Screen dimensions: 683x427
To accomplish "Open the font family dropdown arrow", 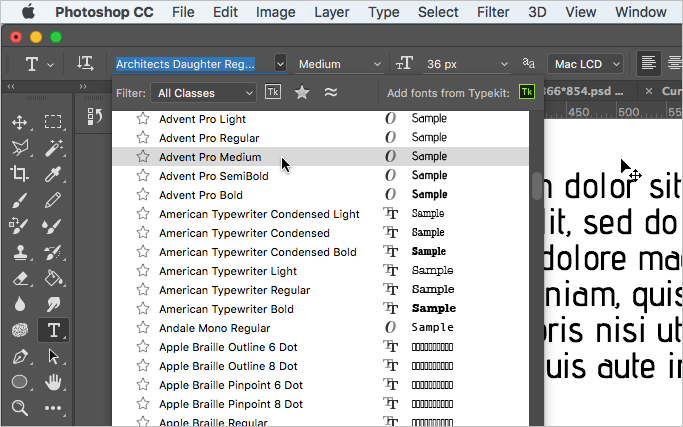I will click(x=280, y=64).
